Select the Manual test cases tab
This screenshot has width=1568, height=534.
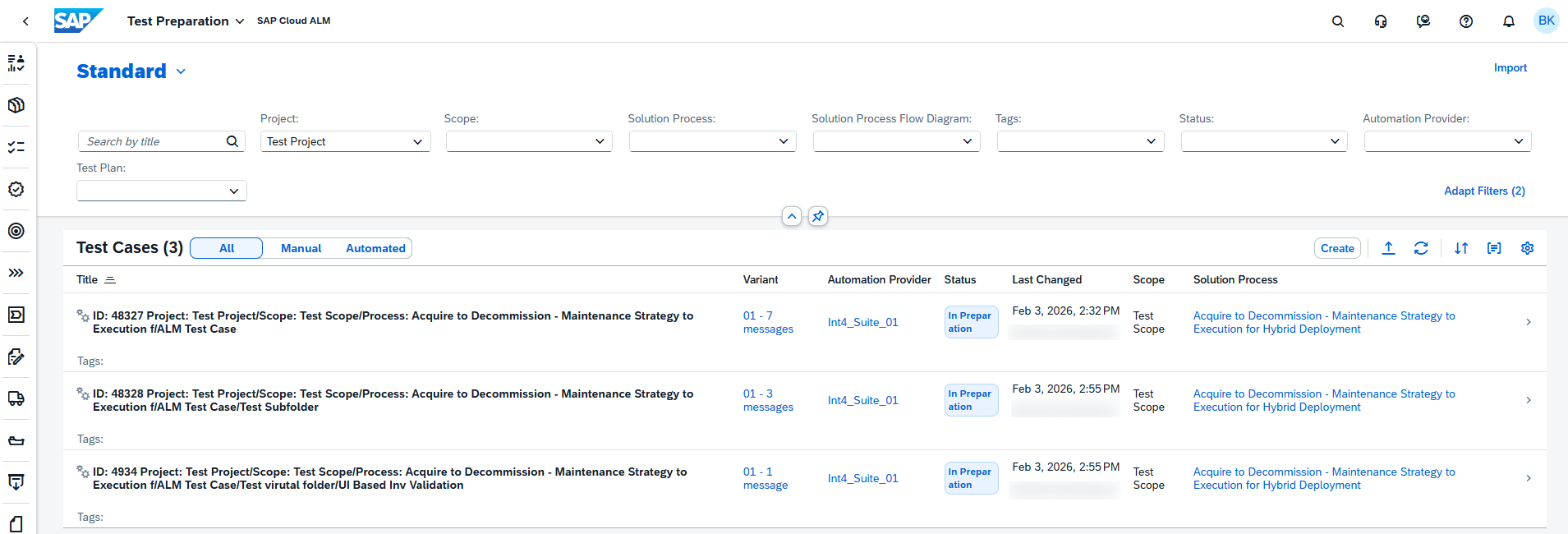pos(301,248)
